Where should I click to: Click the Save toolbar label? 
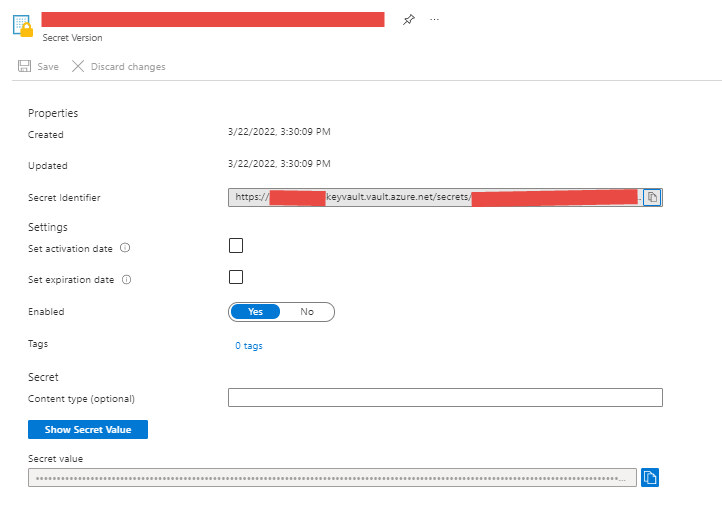[x=48, y=67]
